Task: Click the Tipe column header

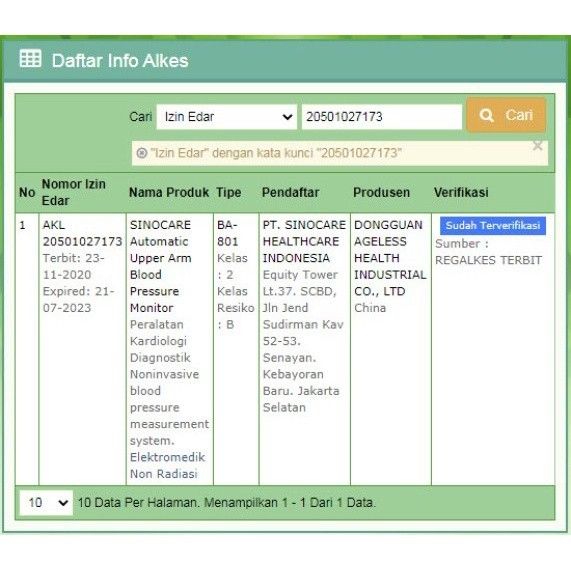Action: click(229, 192)
